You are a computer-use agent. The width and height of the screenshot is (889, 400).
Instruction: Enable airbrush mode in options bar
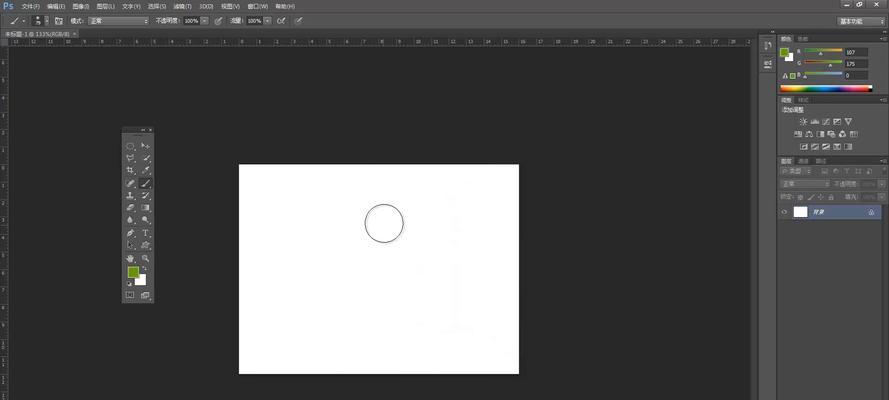point(281,20)
